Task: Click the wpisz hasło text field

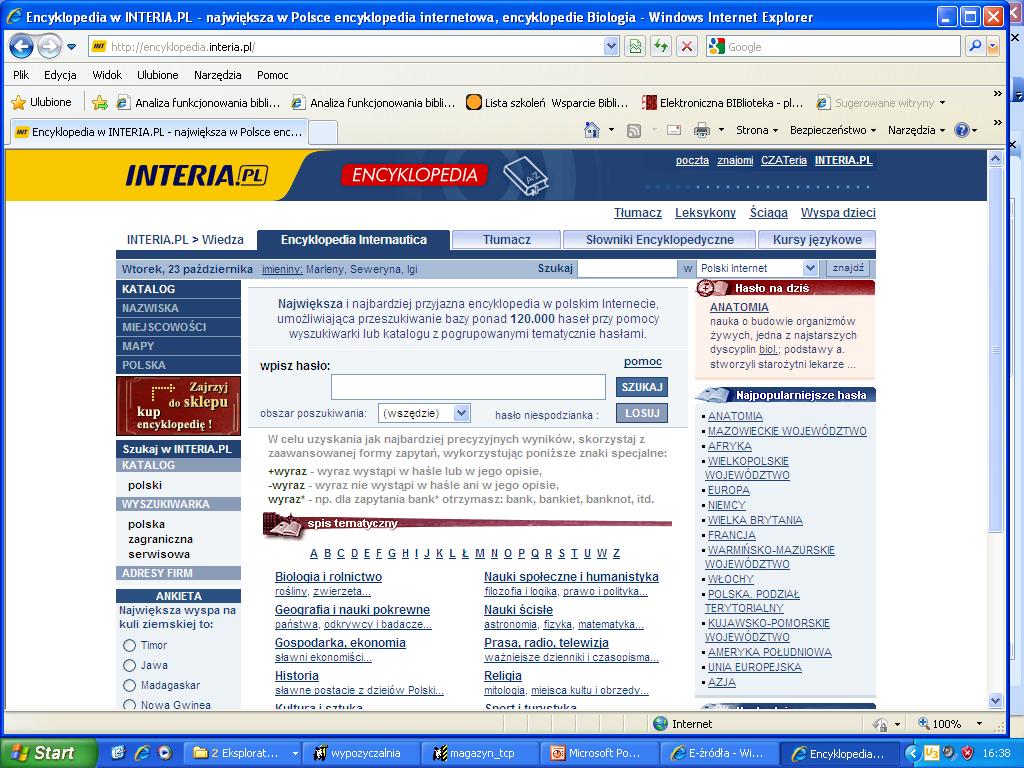Action: coord(468,387)
